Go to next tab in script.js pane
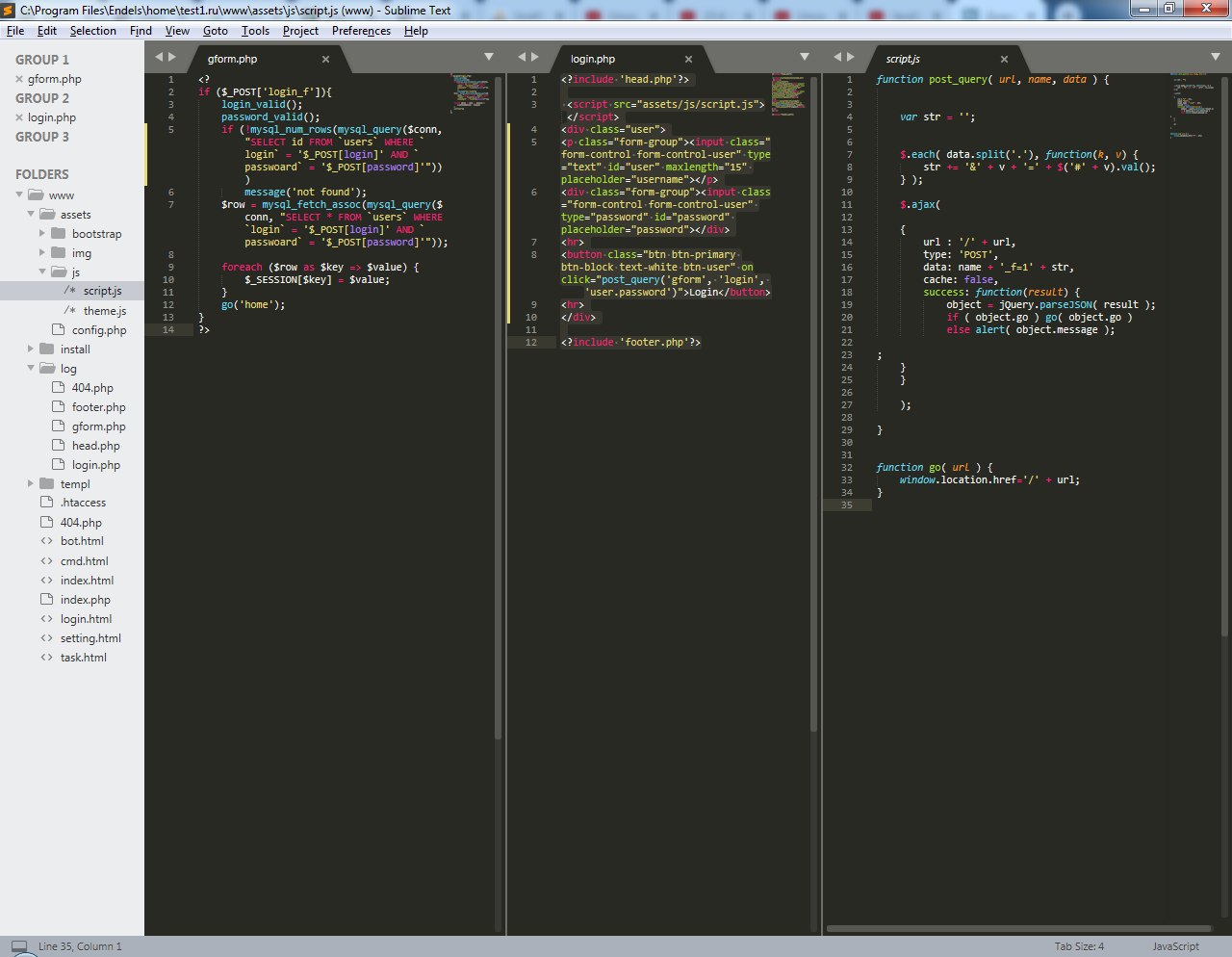This screenshot has width=1232, height=957. coord(851,57)
